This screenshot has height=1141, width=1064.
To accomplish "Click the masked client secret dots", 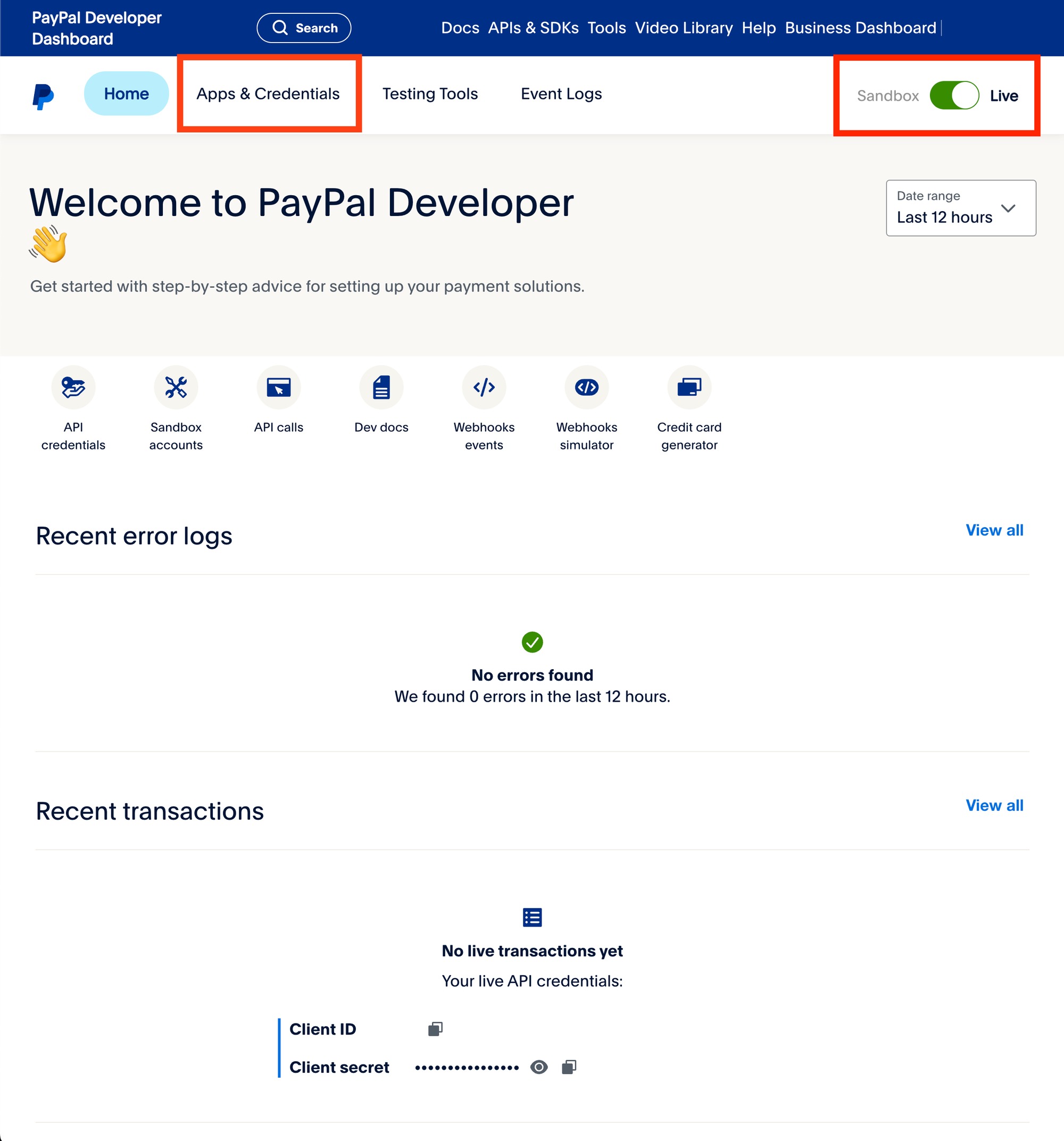I will (467, 1068).
